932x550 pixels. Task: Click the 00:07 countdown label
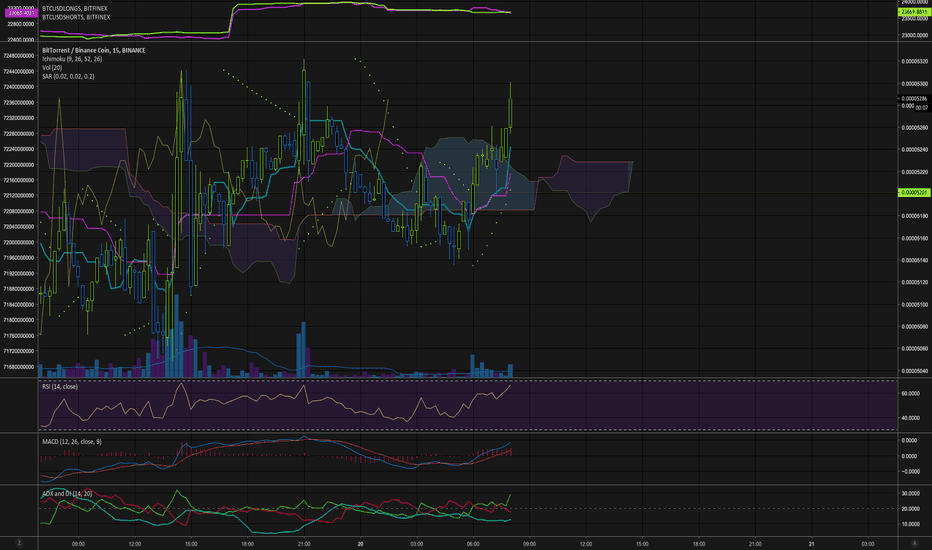click(x=921, y=108)
